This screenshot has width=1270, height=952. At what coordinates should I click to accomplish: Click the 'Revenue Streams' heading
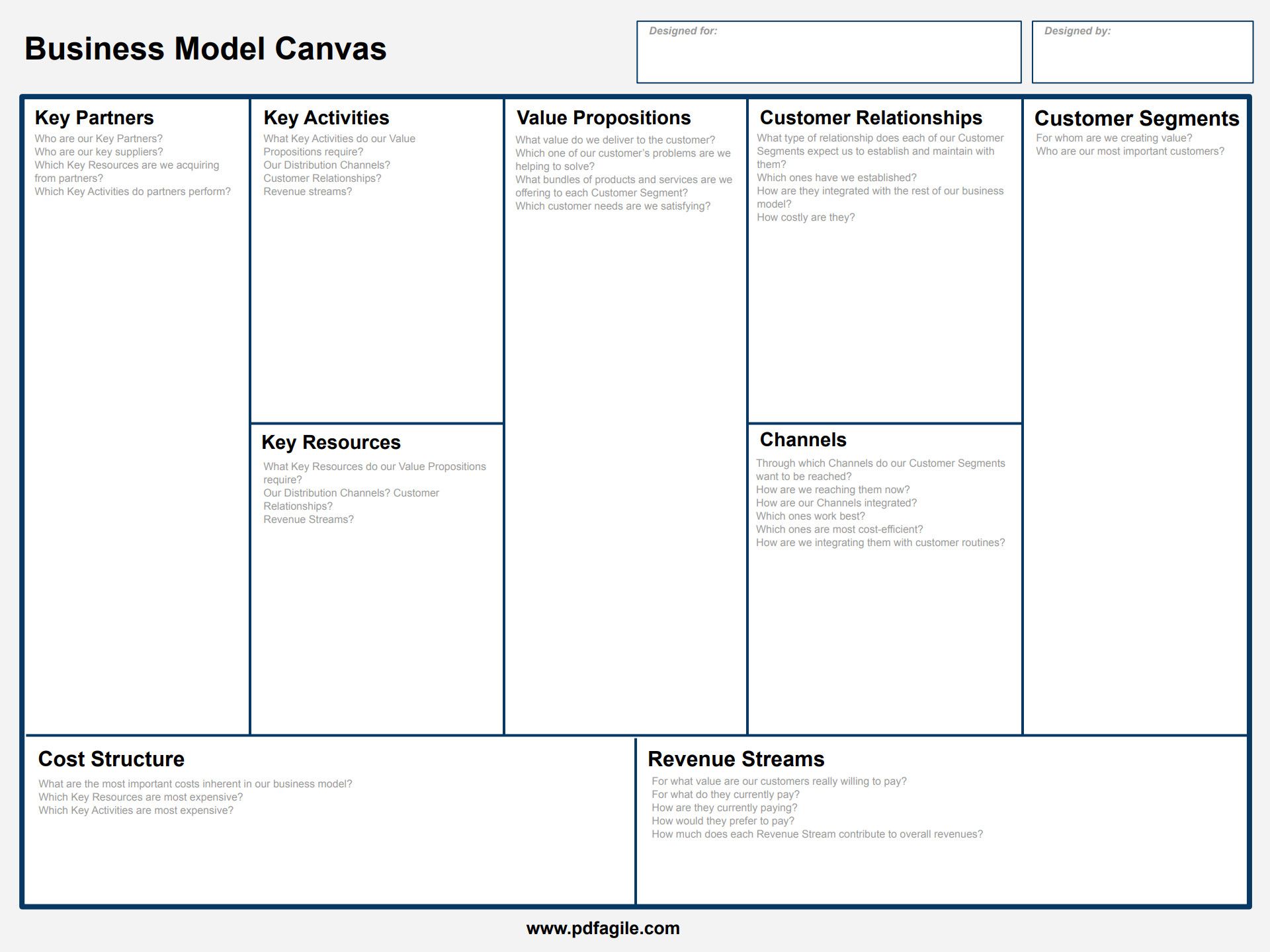coord(736,759)
